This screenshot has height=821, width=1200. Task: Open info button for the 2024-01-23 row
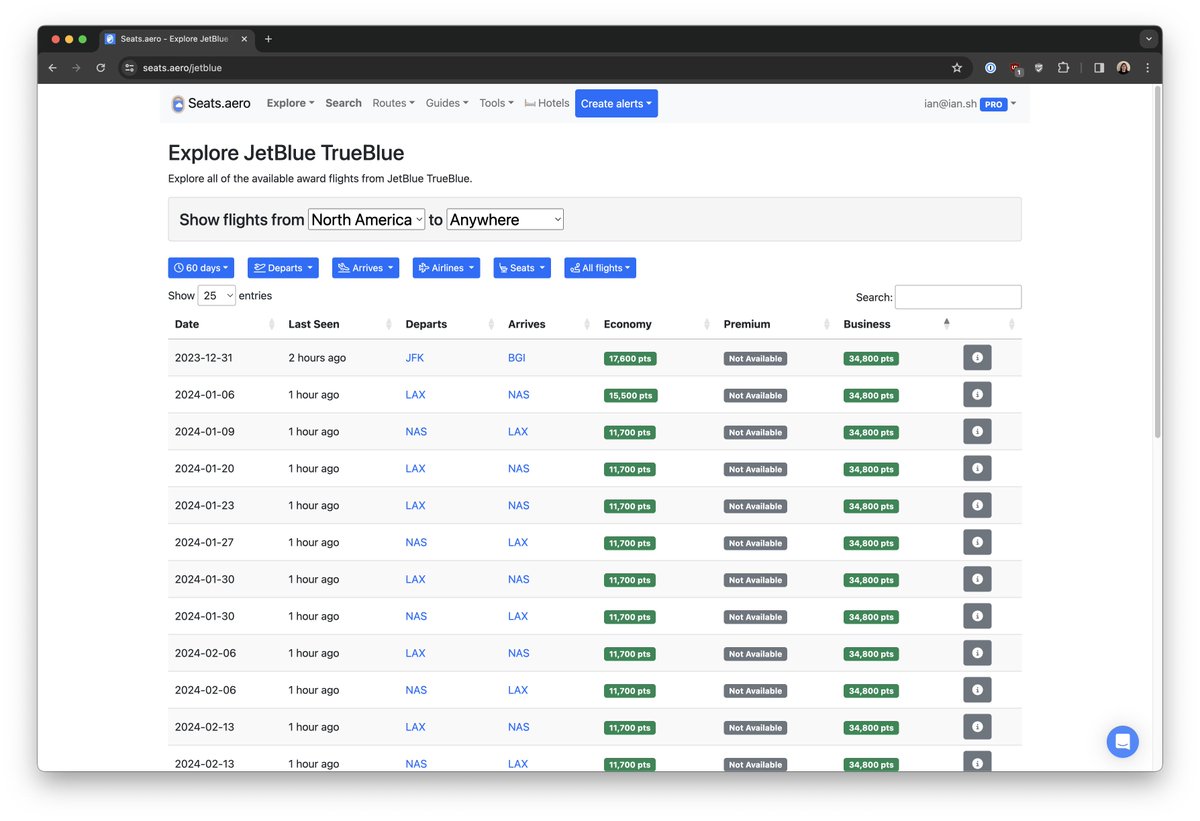tap(977, 505)
